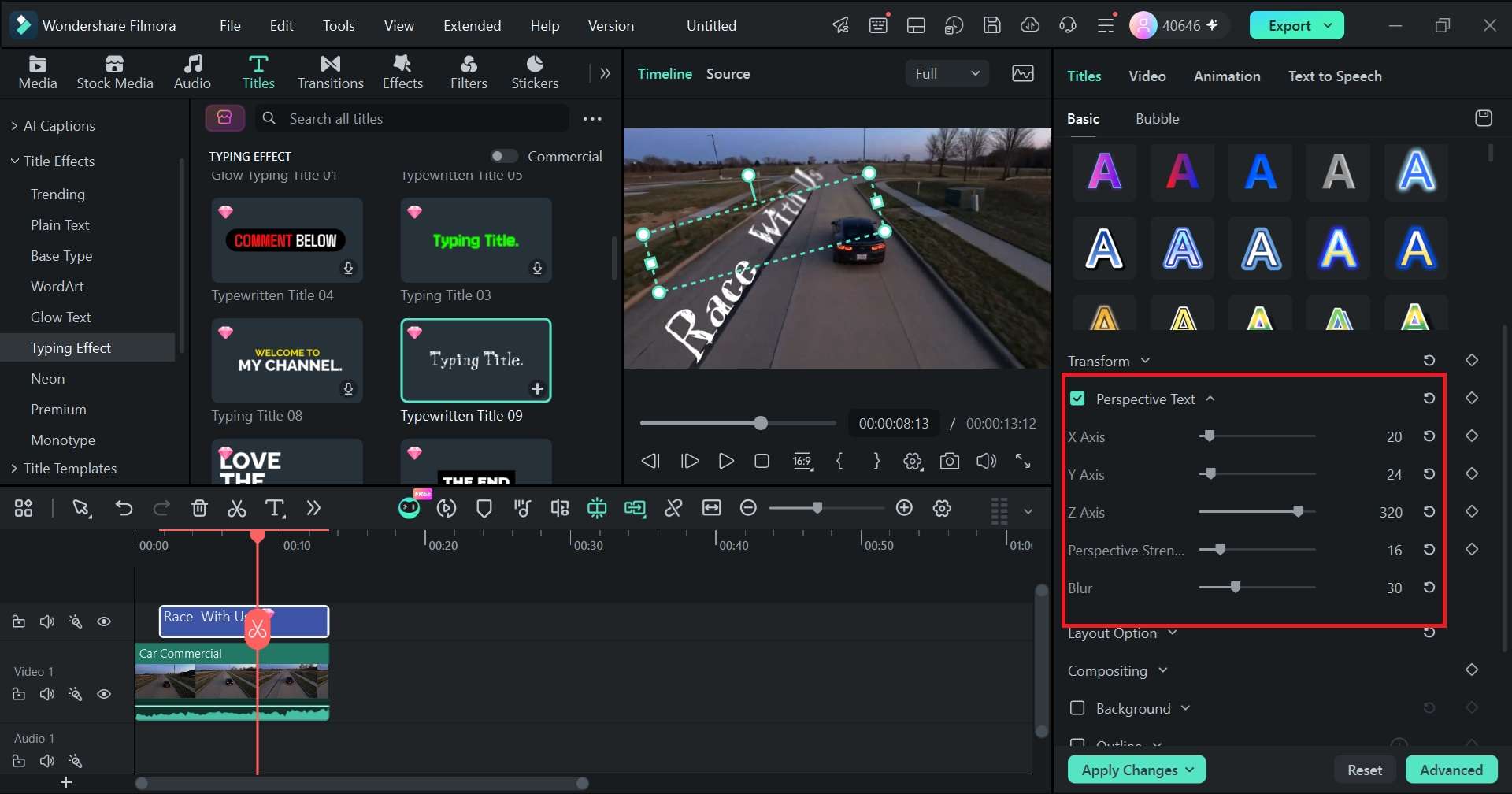Uncheck the Perspective Text checkbox
Viewport: 1512px width, 794px height.
1077,399
